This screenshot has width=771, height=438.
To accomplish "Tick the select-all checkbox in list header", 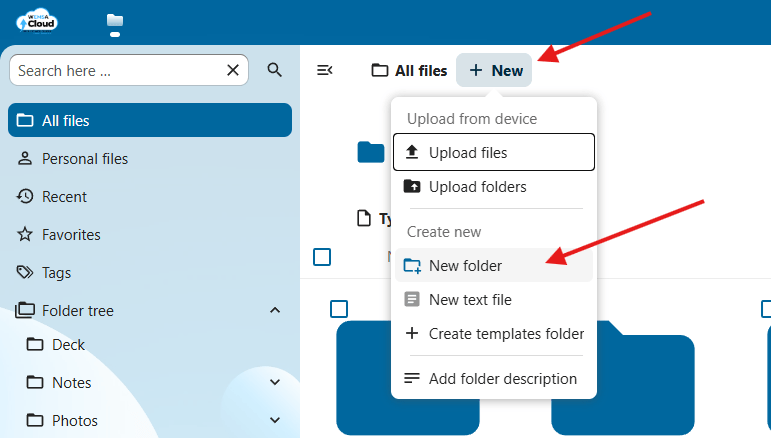I will point(322,257).
